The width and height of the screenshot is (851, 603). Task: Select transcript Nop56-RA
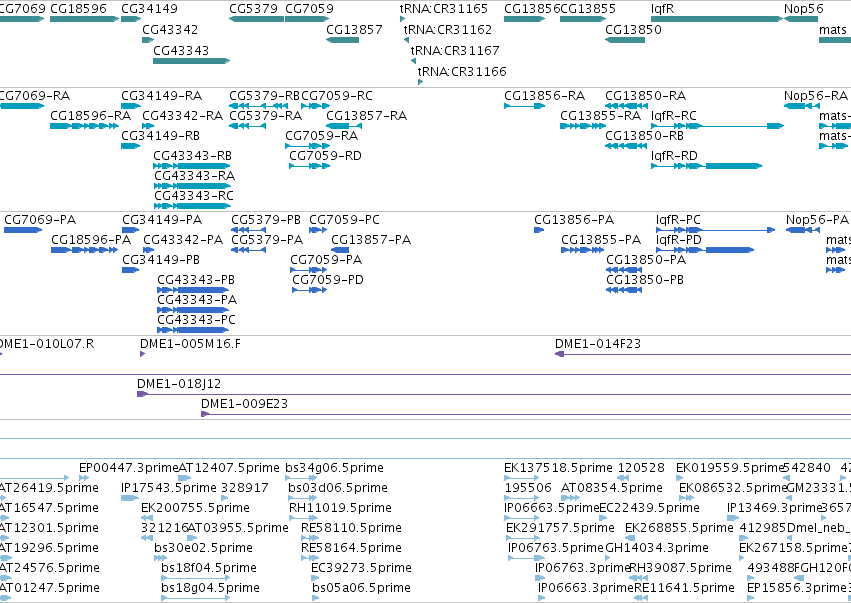pos(816,96)
